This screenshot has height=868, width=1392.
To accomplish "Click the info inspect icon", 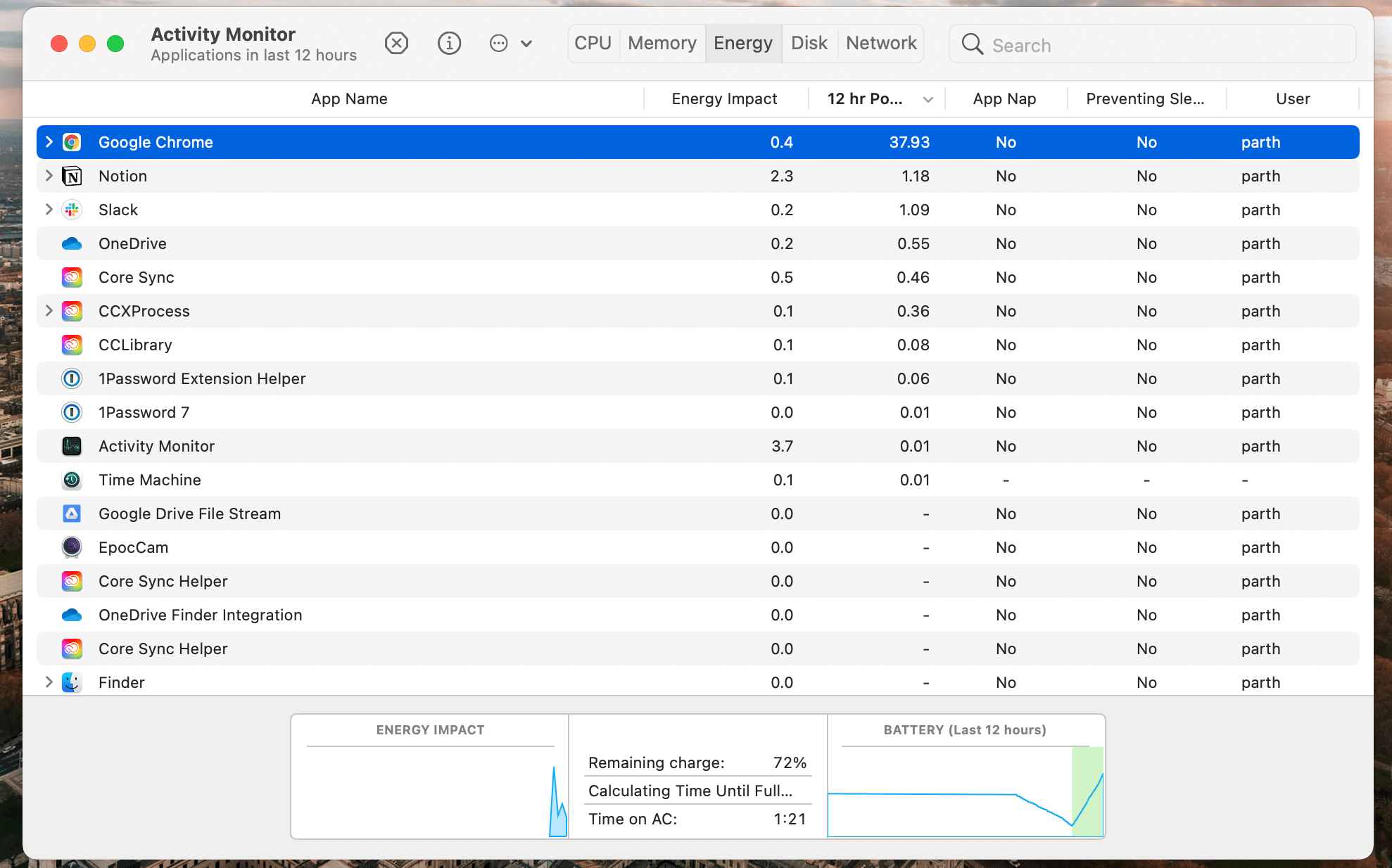I will tap(449, 44).
